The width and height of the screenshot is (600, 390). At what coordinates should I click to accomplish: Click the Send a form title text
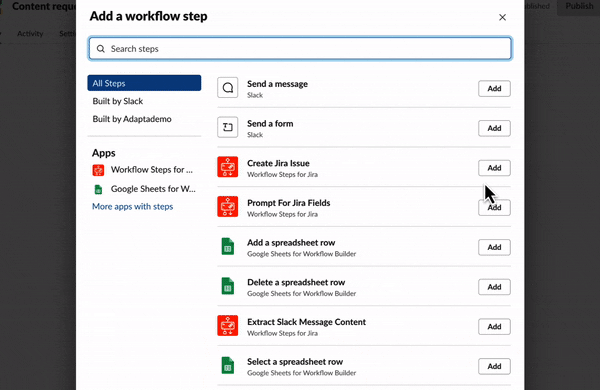coord(270,124)
